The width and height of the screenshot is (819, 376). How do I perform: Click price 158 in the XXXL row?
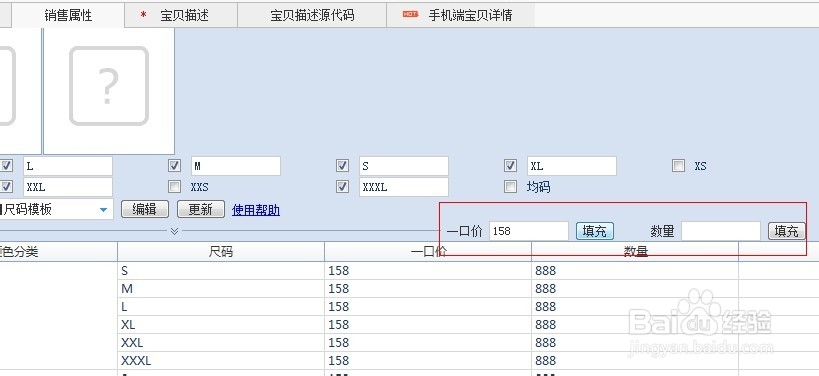[428, 361]
